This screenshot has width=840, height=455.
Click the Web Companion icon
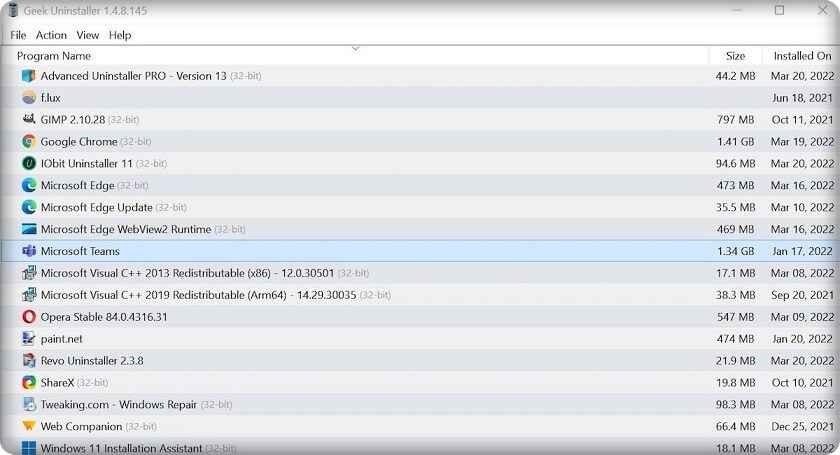(29, 427)
